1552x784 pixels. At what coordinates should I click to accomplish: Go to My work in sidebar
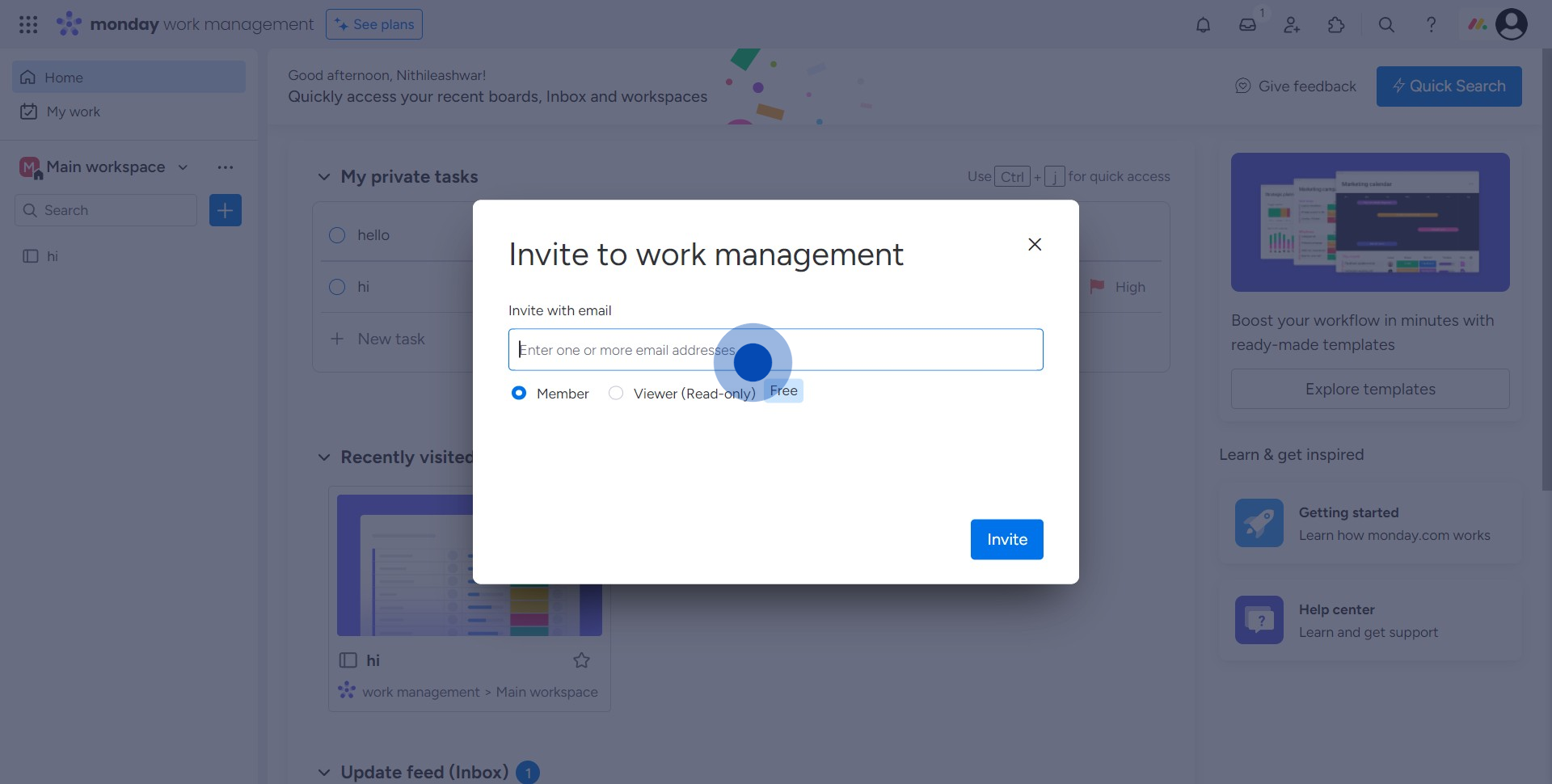tap(73, 112)
